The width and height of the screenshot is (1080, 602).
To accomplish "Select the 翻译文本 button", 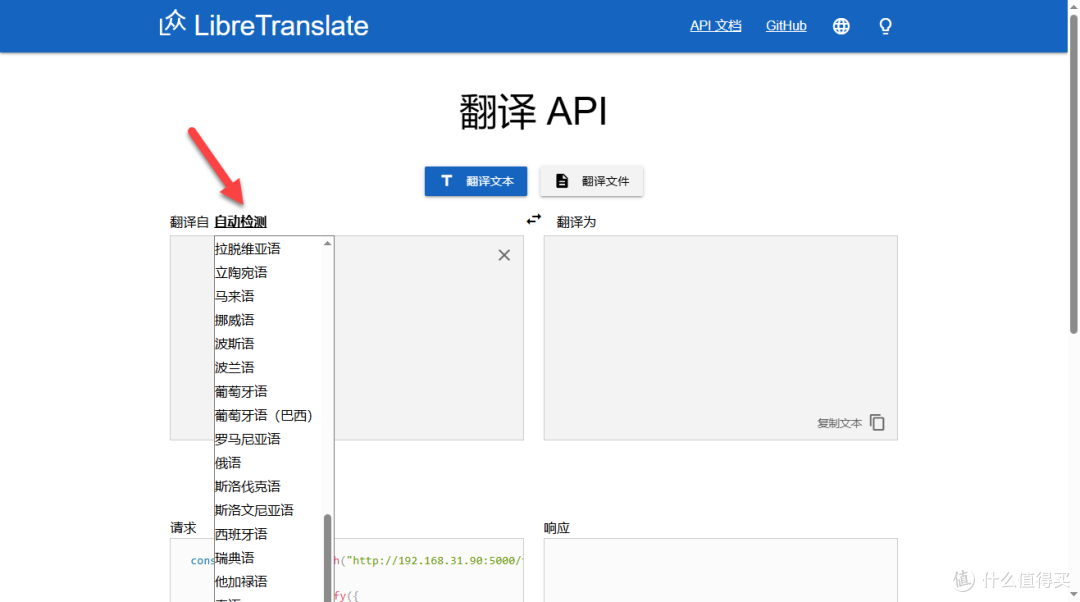I will coord(476,181).
